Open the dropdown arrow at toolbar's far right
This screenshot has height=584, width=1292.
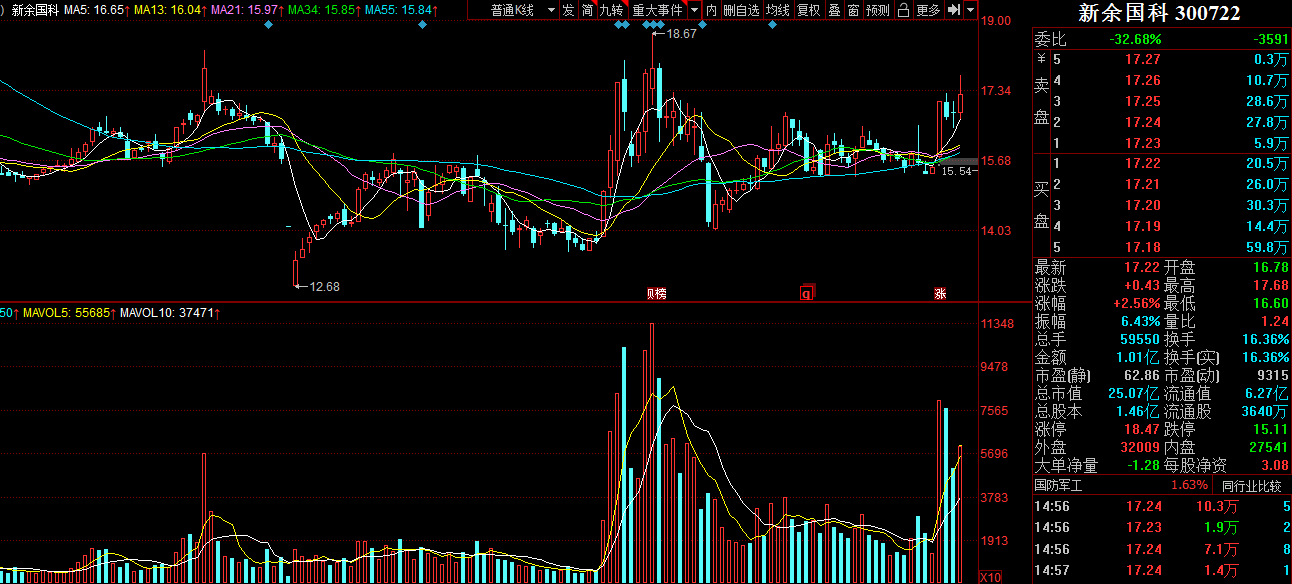click(970, 10)
